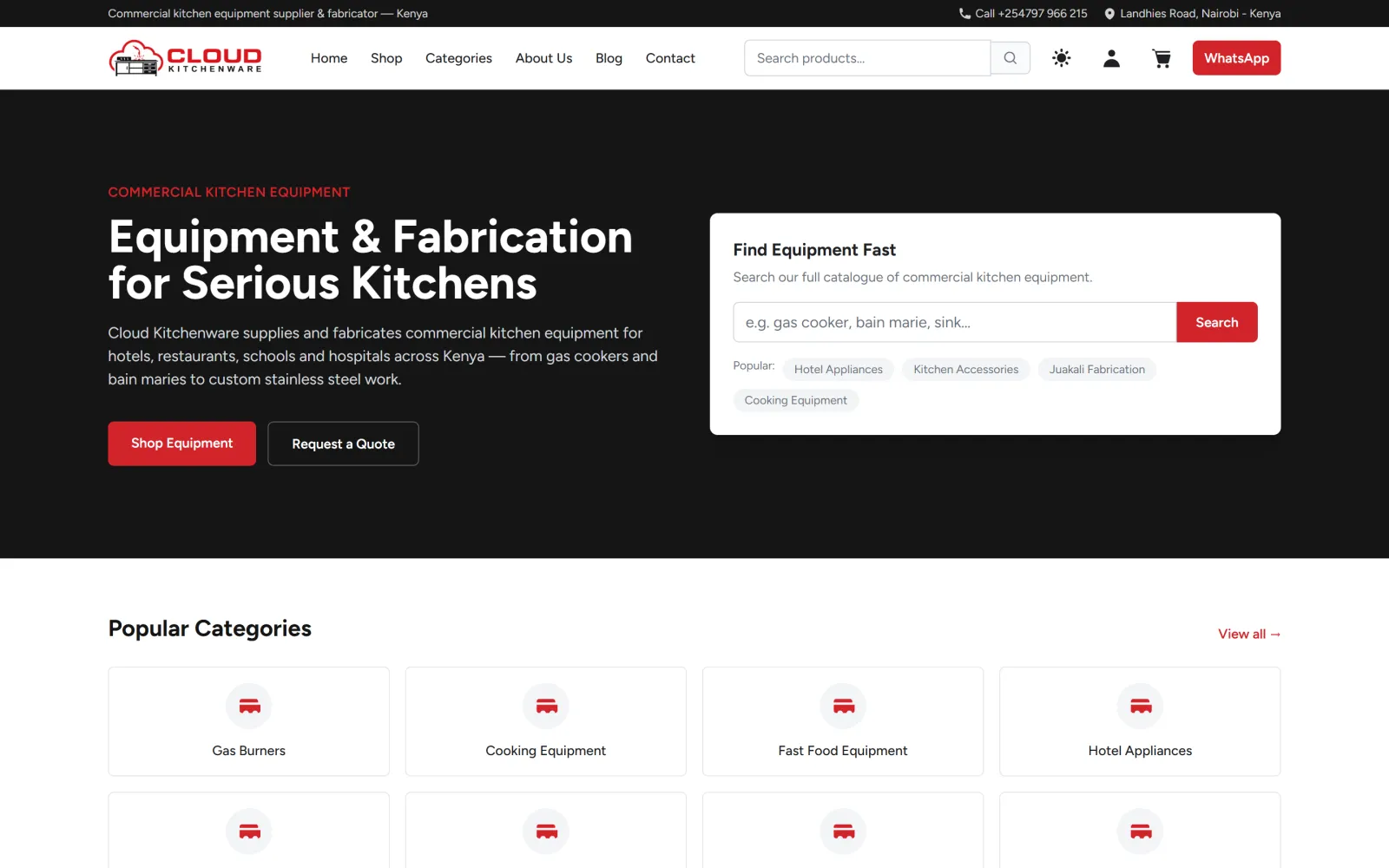Click the Landhies Road, Nairobi address link
Viewport: 1389px width, 868px height.
[1192, 14]
